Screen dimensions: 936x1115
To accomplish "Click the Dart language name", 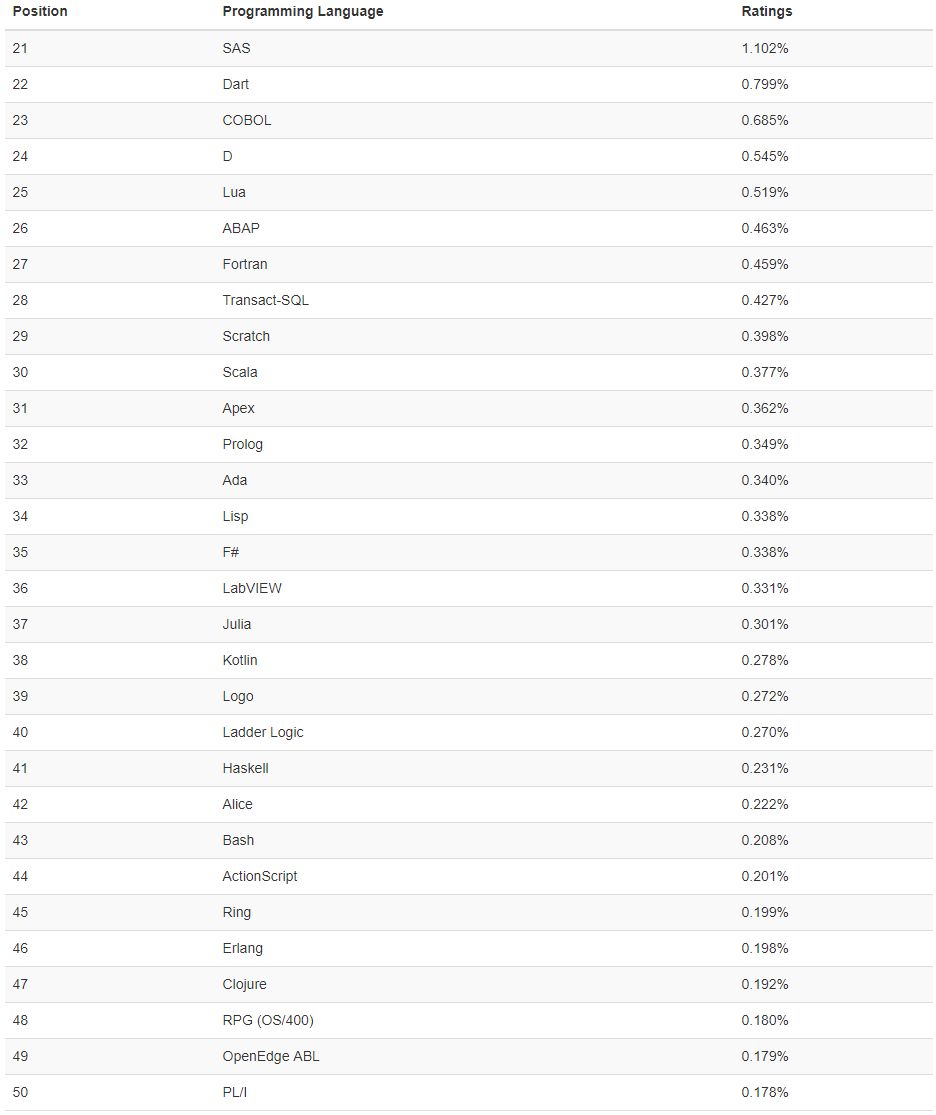I will 235,84.
